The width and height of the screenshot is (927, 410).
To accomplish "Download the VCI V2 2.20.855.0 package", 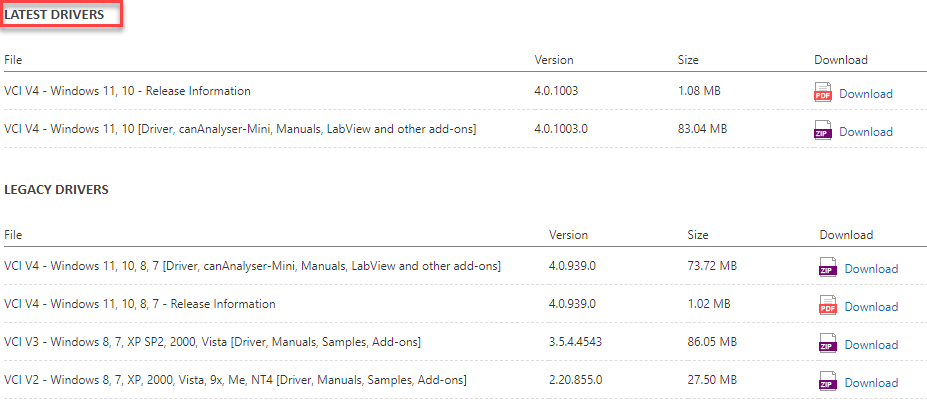I will click(871, 383).
